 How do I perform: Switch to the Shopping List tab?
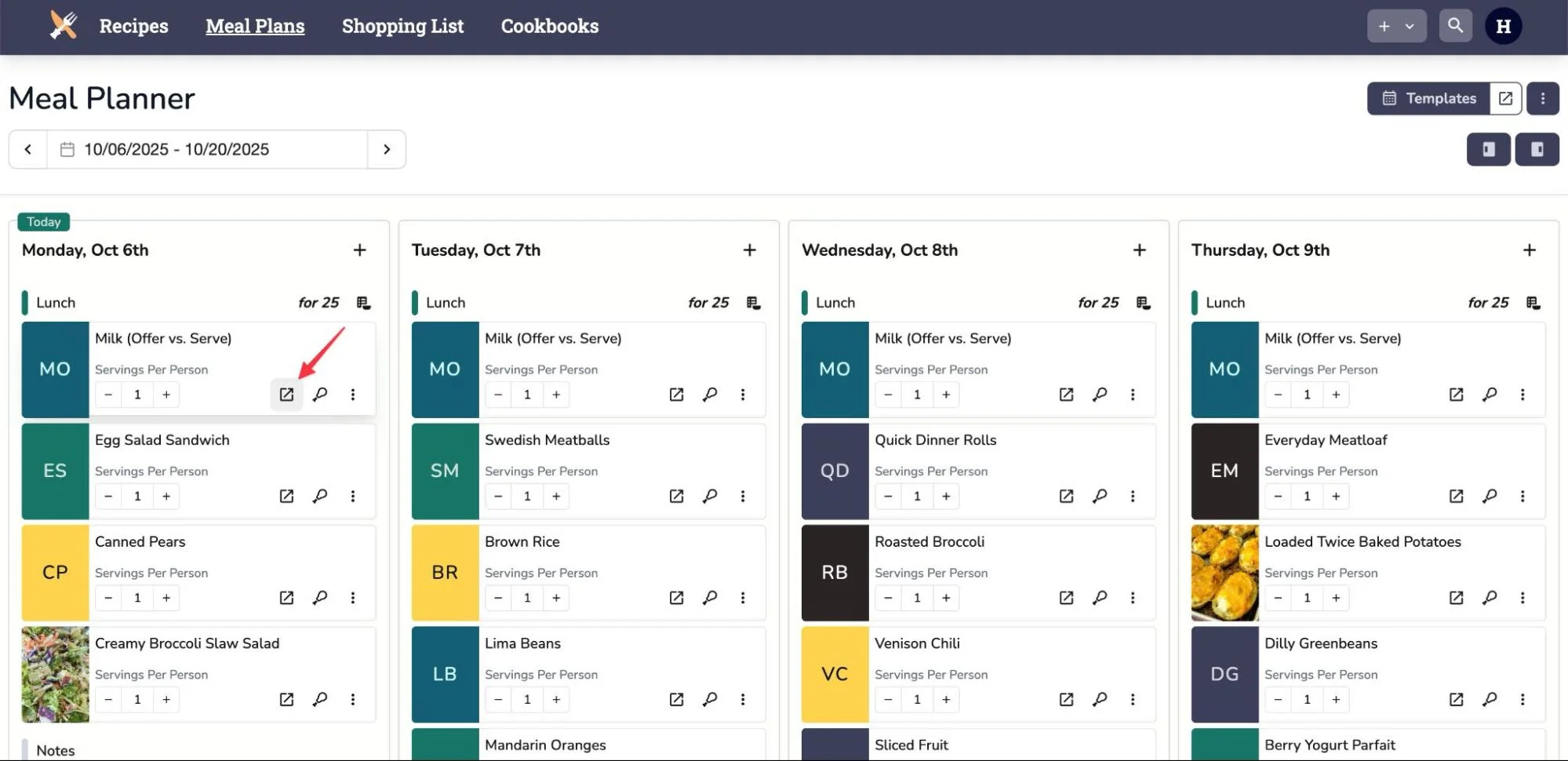click(x=402, y=26)
